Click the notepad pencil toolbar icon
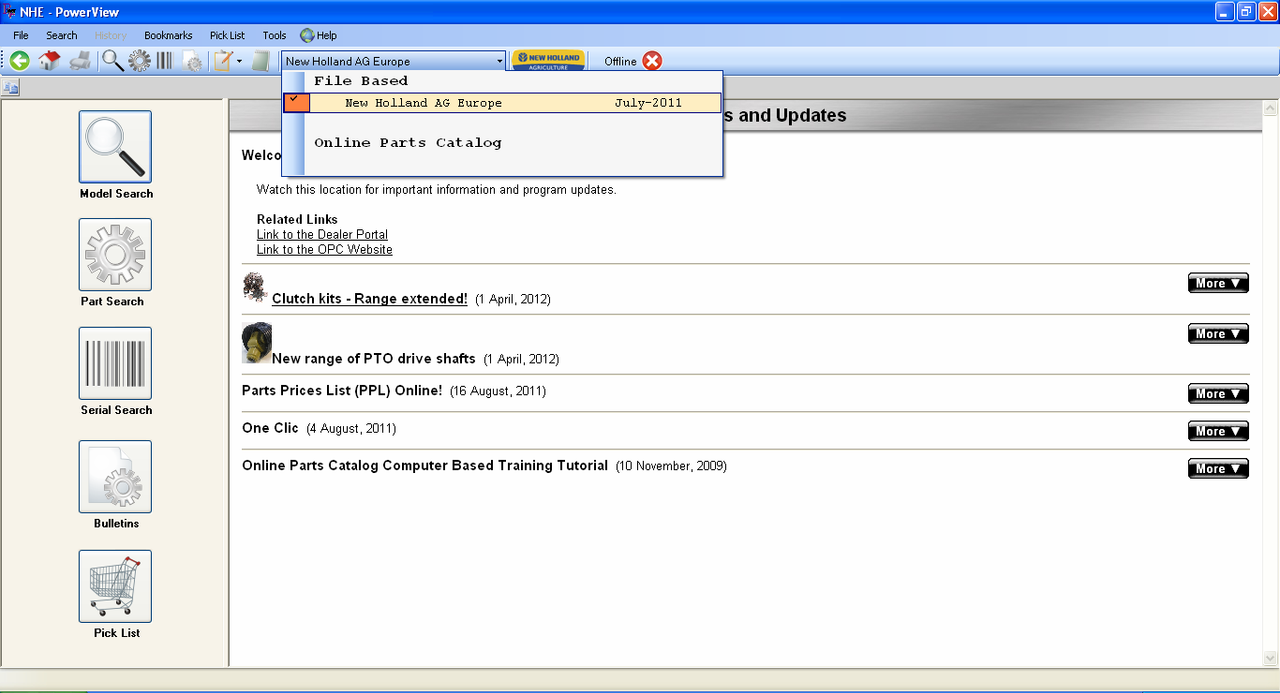 click(x=223, y=61)
